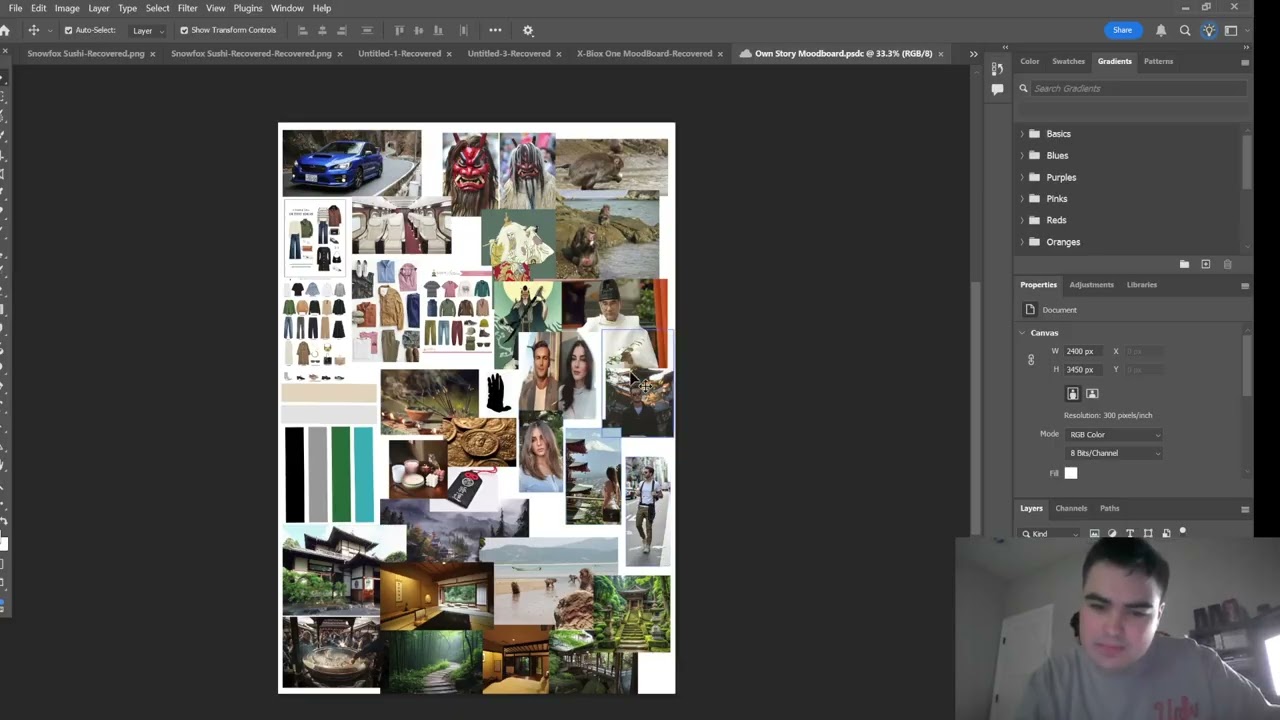Viewport: 1280px width, 720px height.
Task: Open the Gradients panel menu button
Action: click(1245, 62)
